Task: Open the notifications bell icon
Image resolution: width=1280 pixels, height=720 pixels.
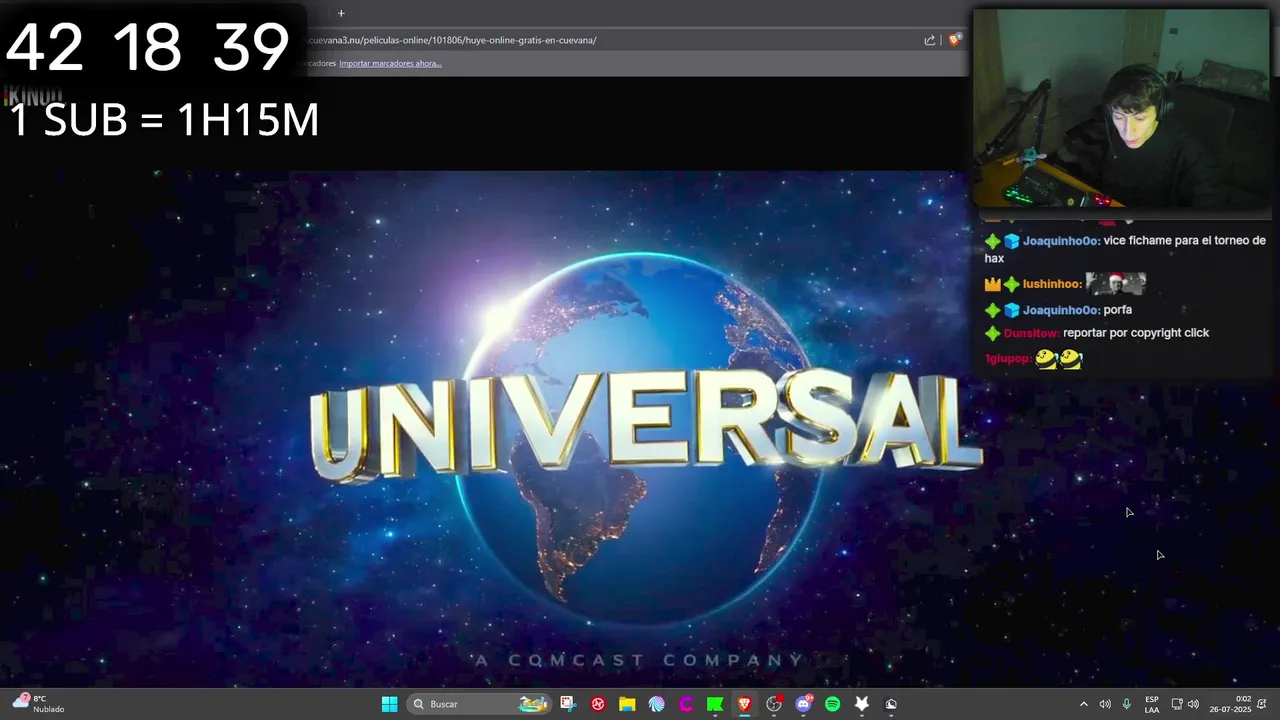Action: [x=1262, y=704]
